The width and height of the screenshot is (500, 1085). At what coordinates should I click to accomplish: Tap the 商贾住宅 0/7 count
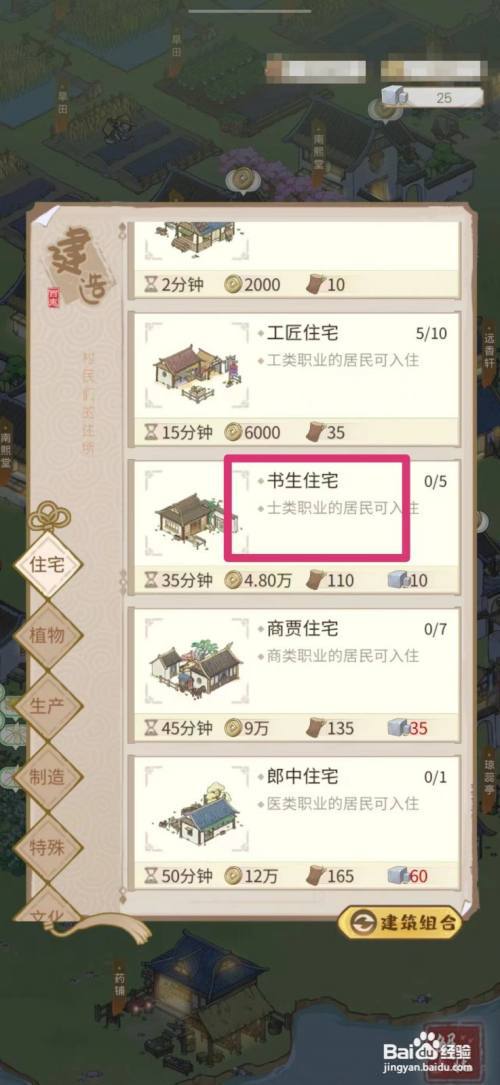point(436,629)
